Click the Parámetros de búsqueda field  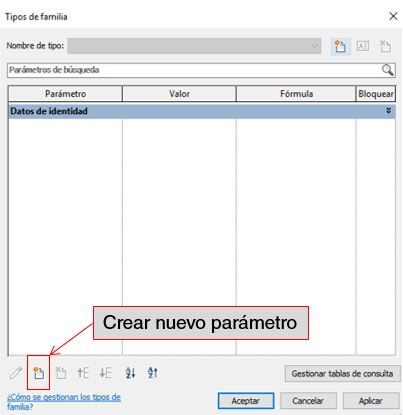(x=201, y=70)
